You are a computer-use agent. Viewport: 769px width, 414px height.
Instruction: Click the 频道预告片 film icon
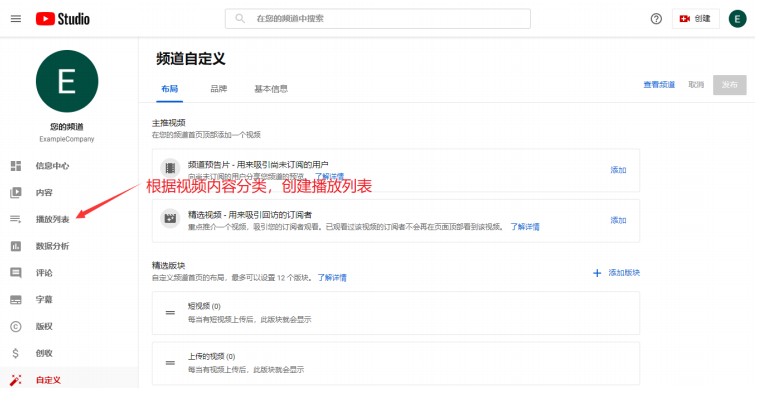tap(170, 168)
